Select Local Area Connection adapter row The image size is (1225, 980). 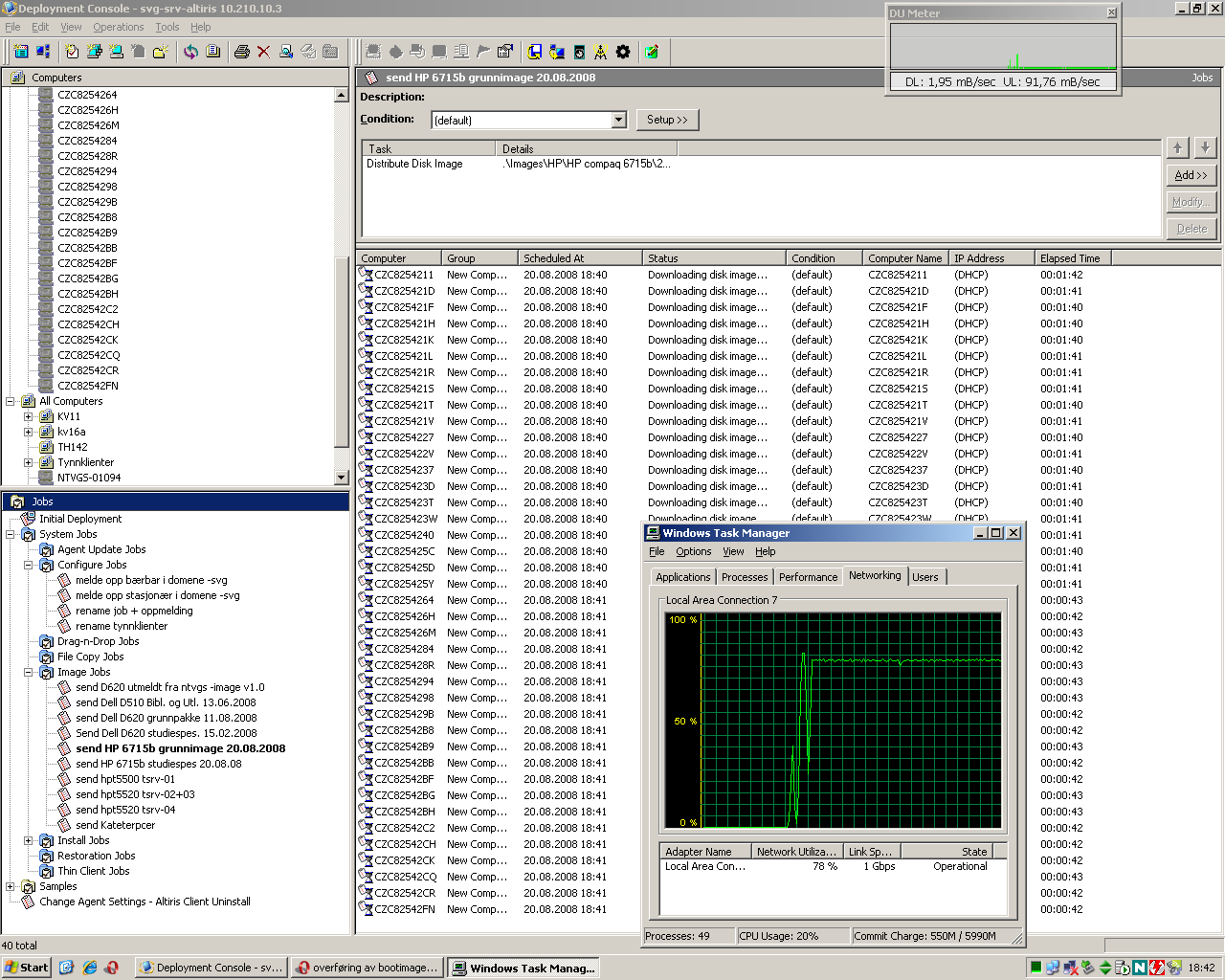click(833, 866)
